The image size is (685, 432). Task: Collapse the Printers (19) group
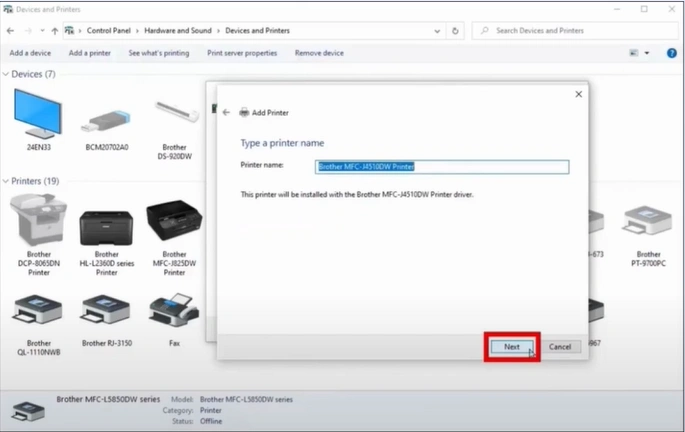click(x=6, y=181)
